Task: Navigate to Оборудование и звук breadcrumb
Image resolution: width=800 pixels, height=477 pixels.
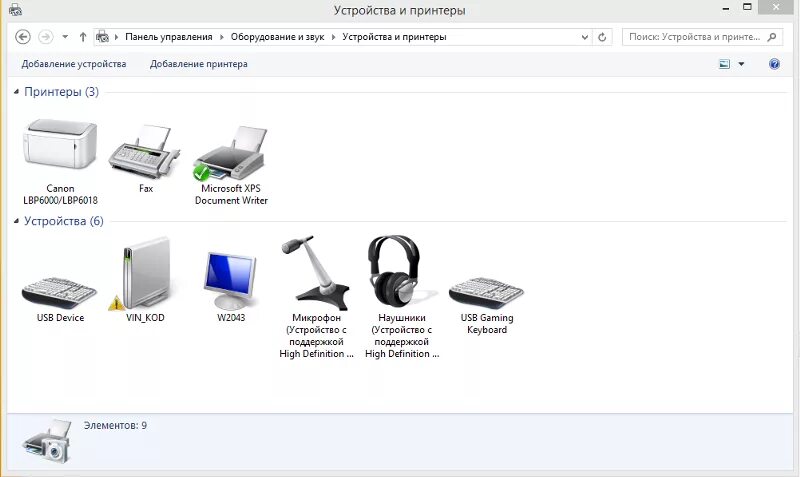Action: tap(277, 37)
